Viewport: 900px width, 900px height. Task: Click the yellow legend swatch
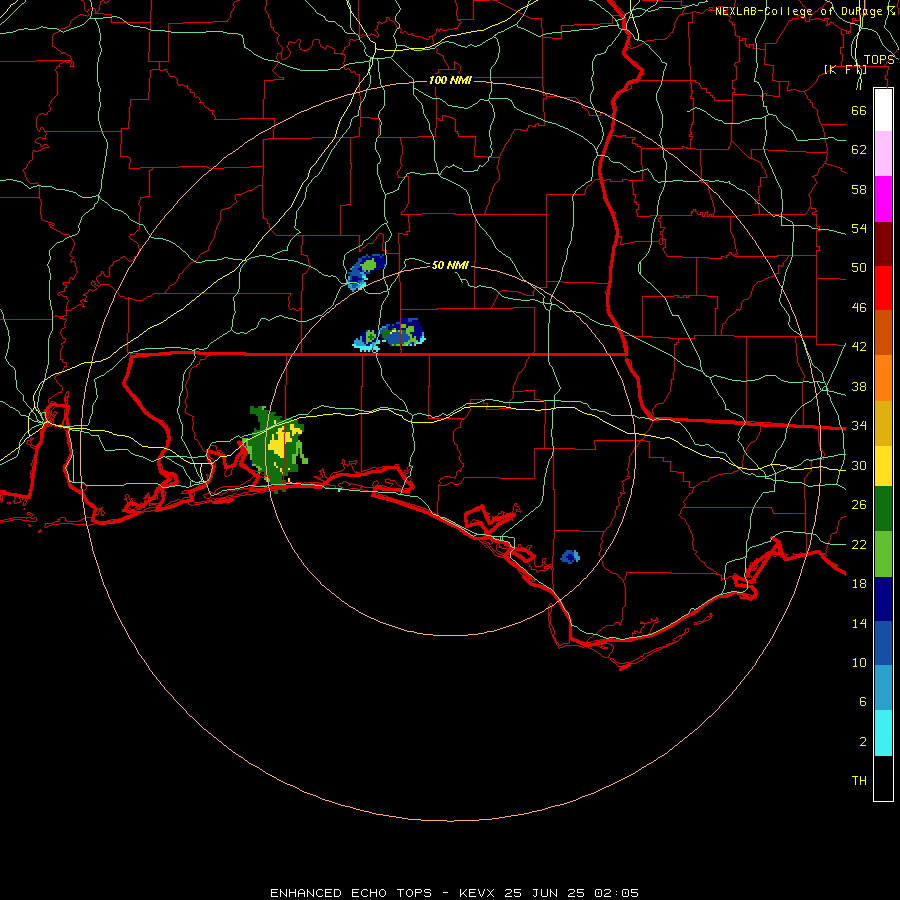[x=883, y=466]
